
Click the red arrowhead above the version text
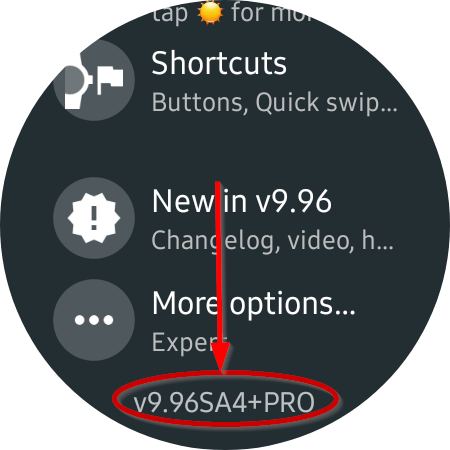coord(221,357)
